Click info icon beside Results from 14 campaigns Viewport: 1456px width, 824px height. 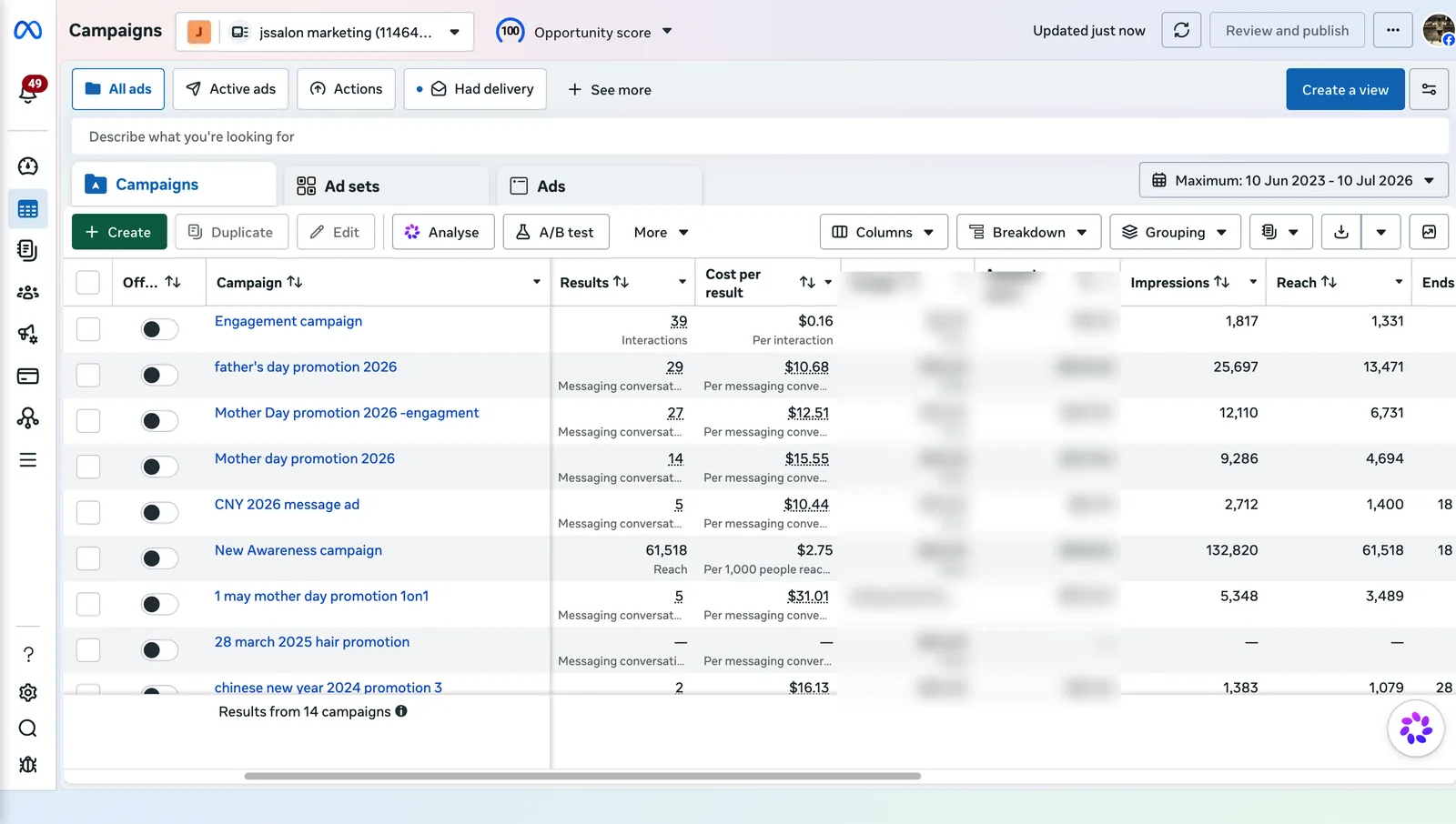(x=401, y=711)
